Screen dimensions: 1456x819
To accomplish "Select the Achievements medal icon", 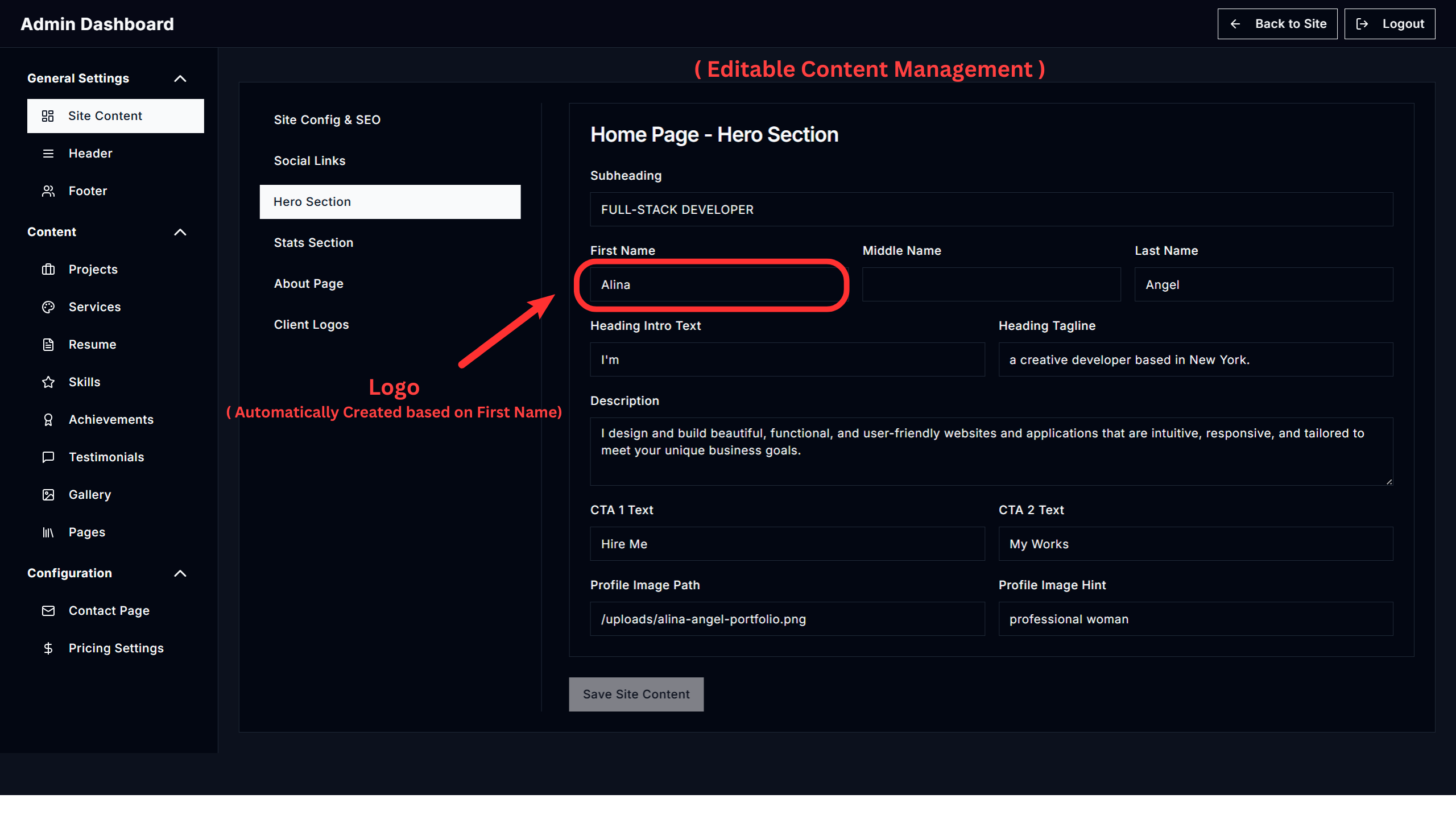I will pos(48,419).
